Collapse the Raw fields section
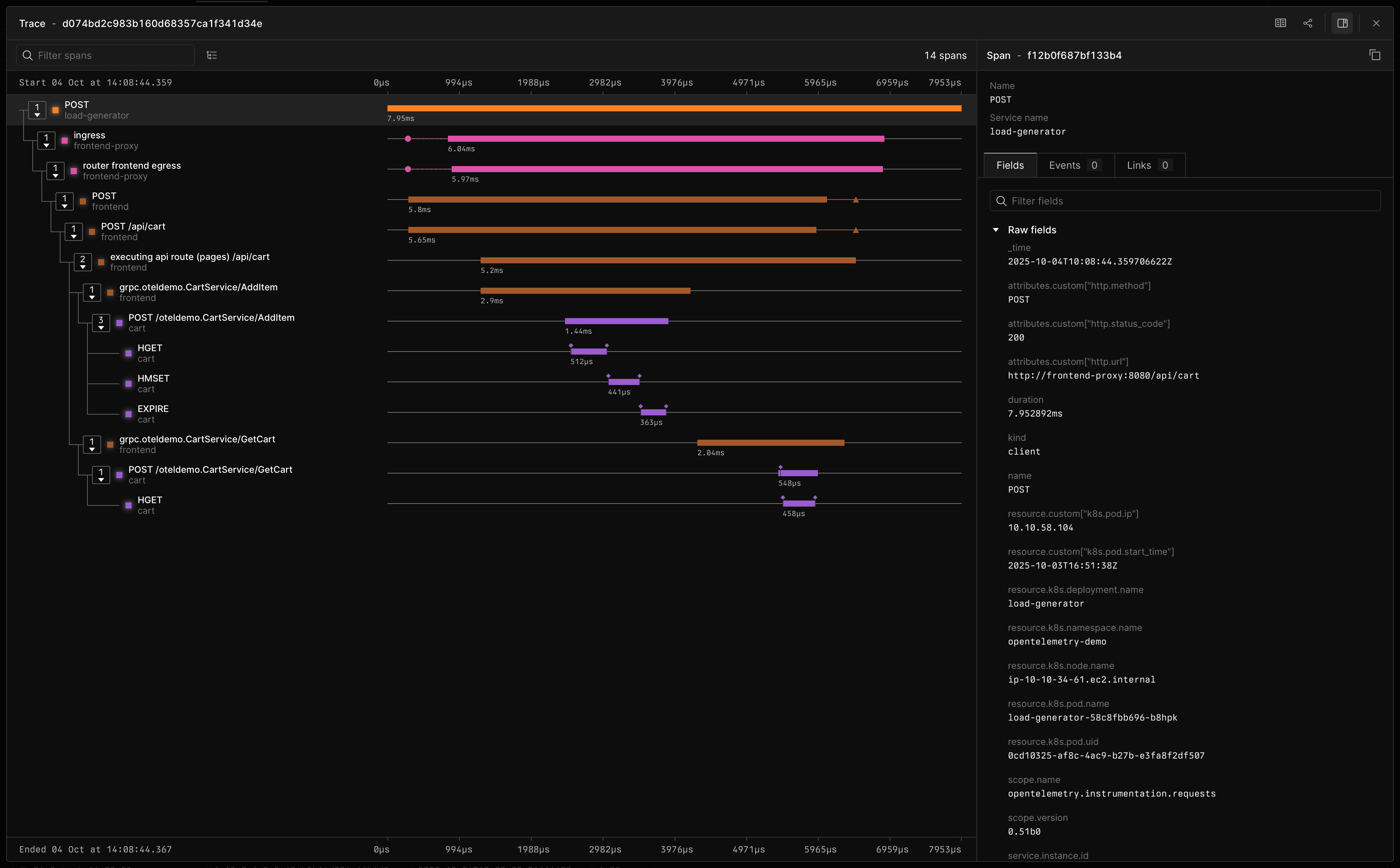Screen dimensions: 1400x868 [x=996, y=230]
